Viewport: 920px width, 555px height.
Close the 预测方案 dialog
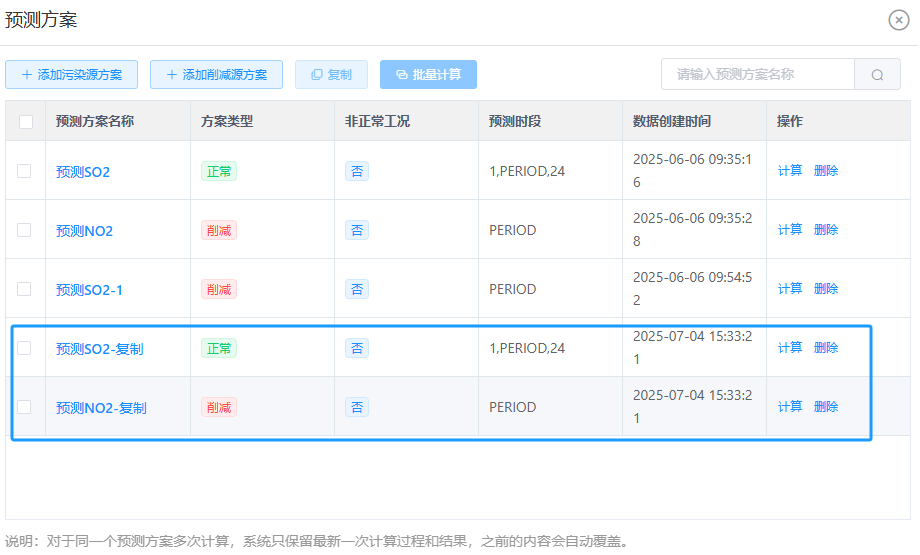[898, 20]
